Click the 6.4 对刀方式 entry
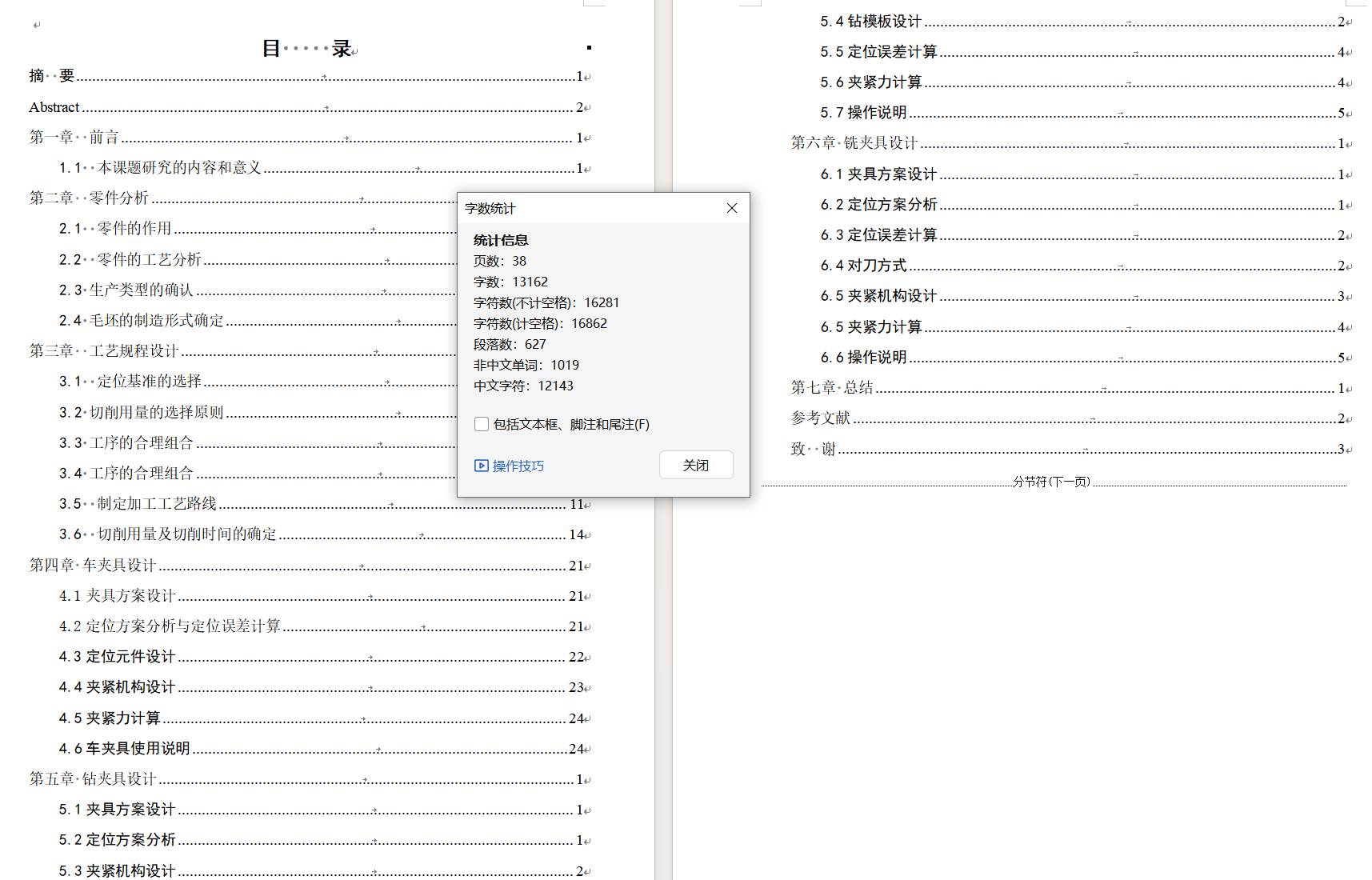This screenshot has height=880, width=1372. pyautogui.click(x=1086, y=266)
